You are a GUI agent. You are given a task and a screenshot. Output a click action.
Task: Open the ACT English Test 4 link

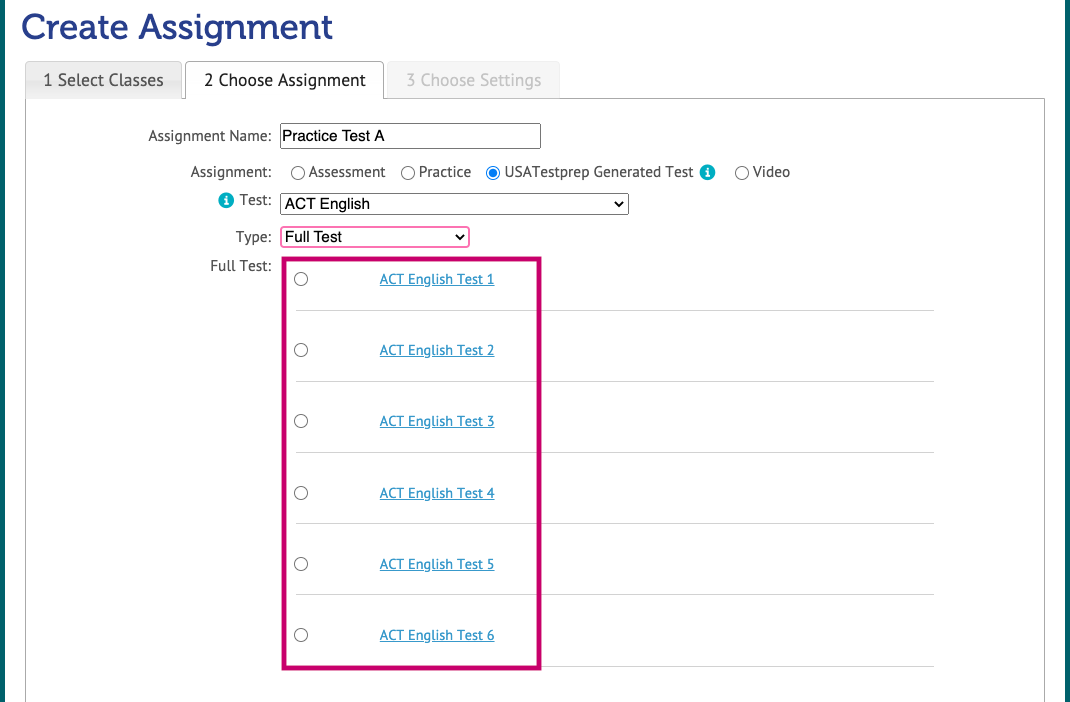437,493
